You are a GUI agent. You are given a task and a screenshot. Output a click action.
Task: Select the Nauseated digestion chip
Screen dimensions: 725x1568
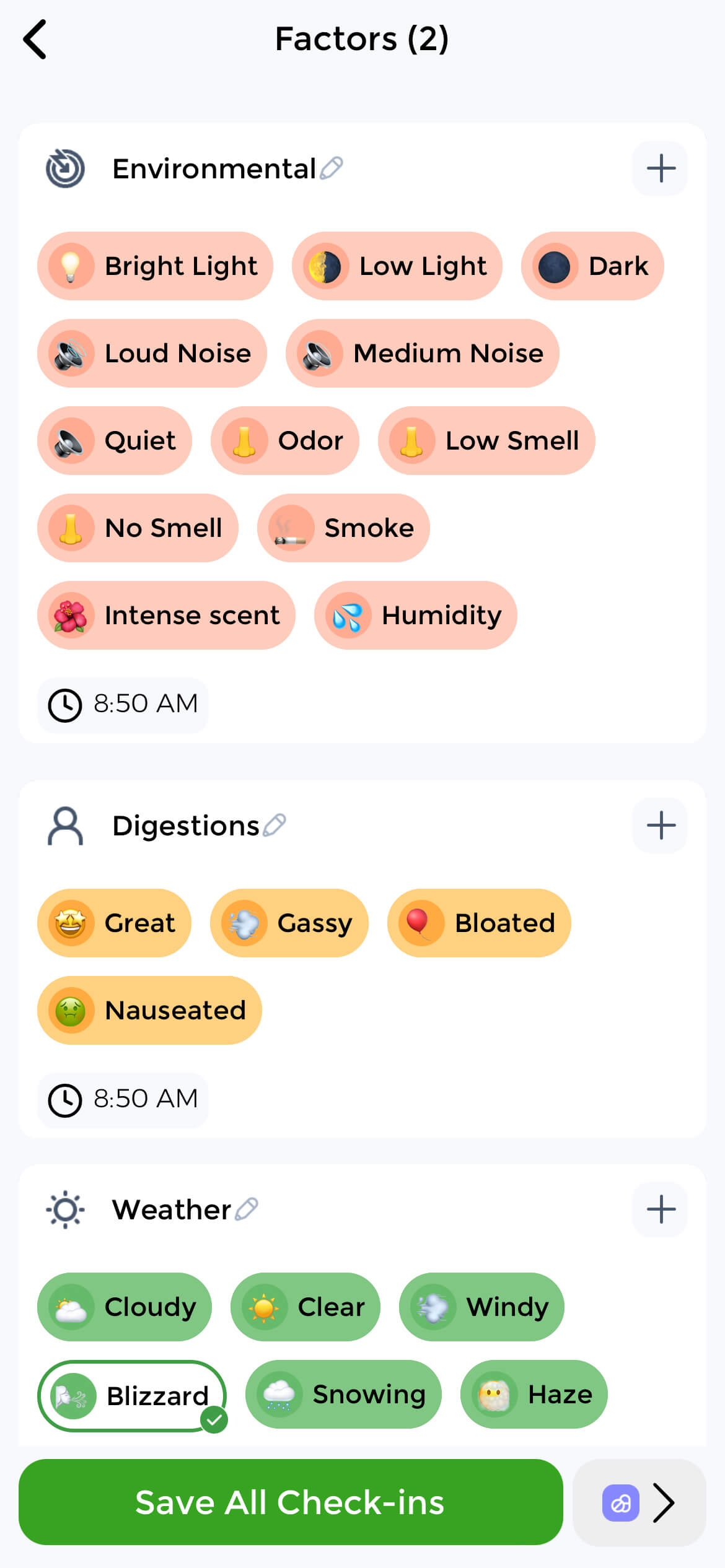point(149,1010)
